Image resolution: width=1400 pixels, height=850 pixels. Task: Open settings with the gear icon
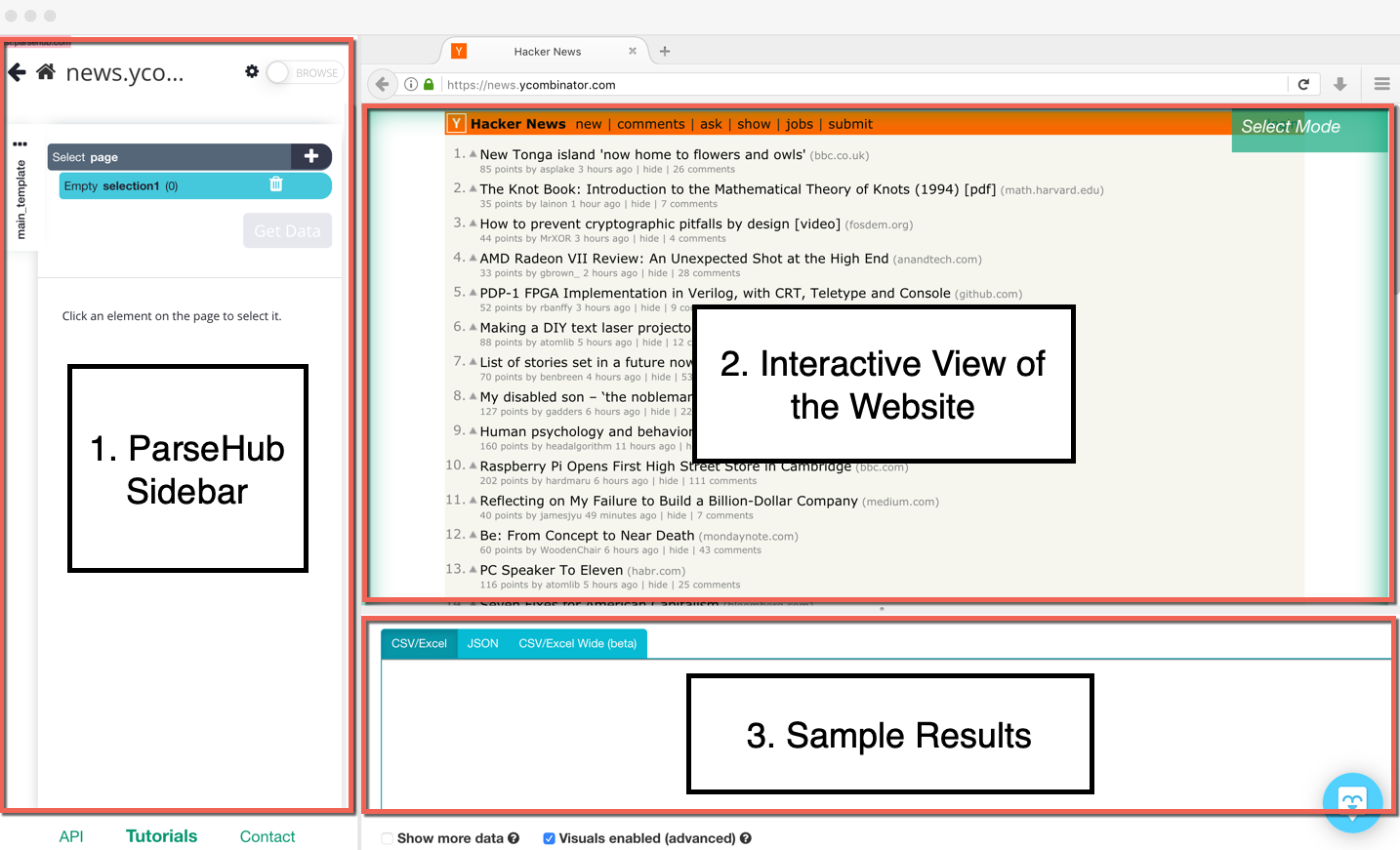coord(252,71)
